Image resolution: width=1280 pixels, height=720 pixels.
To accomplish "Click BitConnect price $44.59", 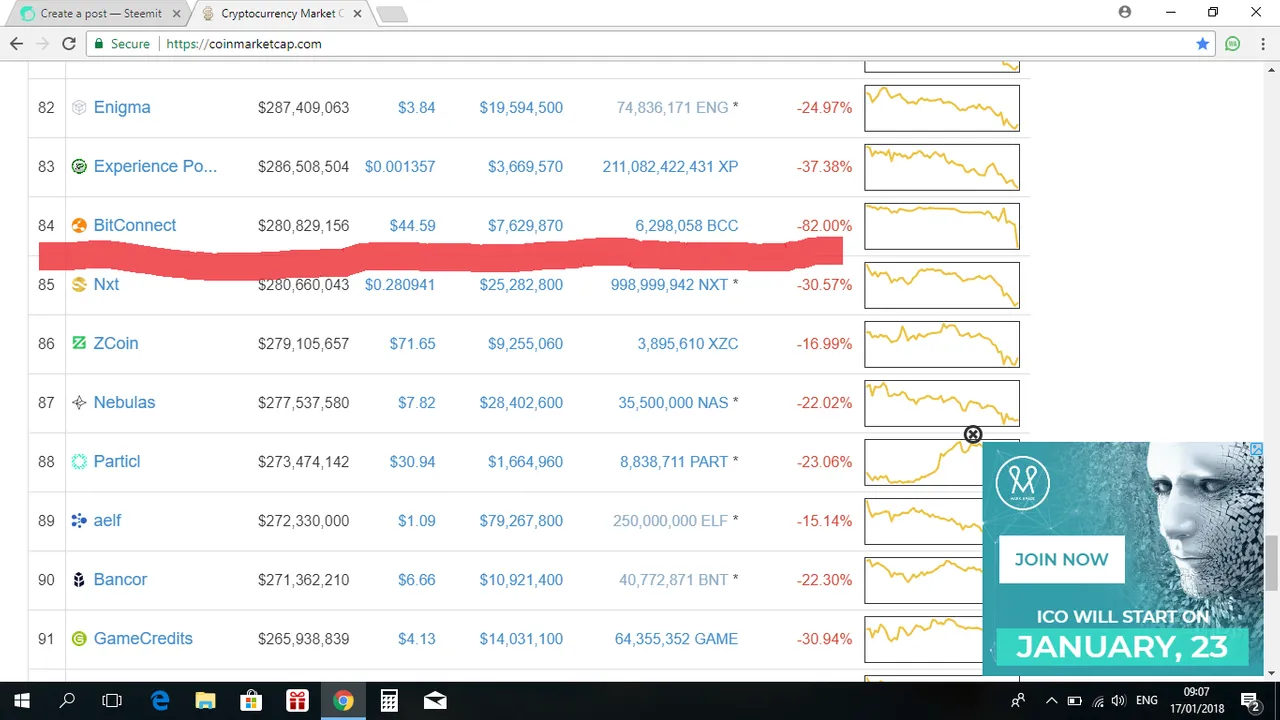I will pyautogui.click(x=412, y=226).
